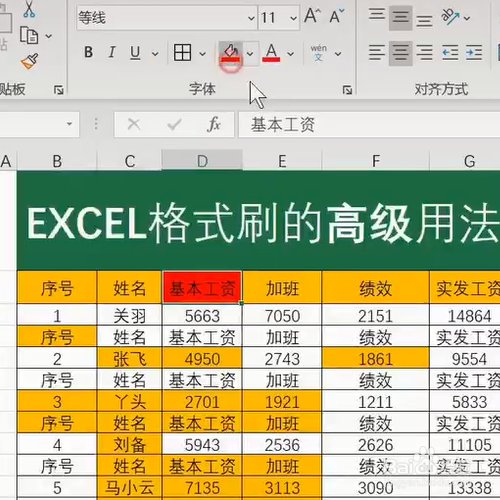Set bottom vertical alignment
The image size is (500, 500).
(424, 21)
